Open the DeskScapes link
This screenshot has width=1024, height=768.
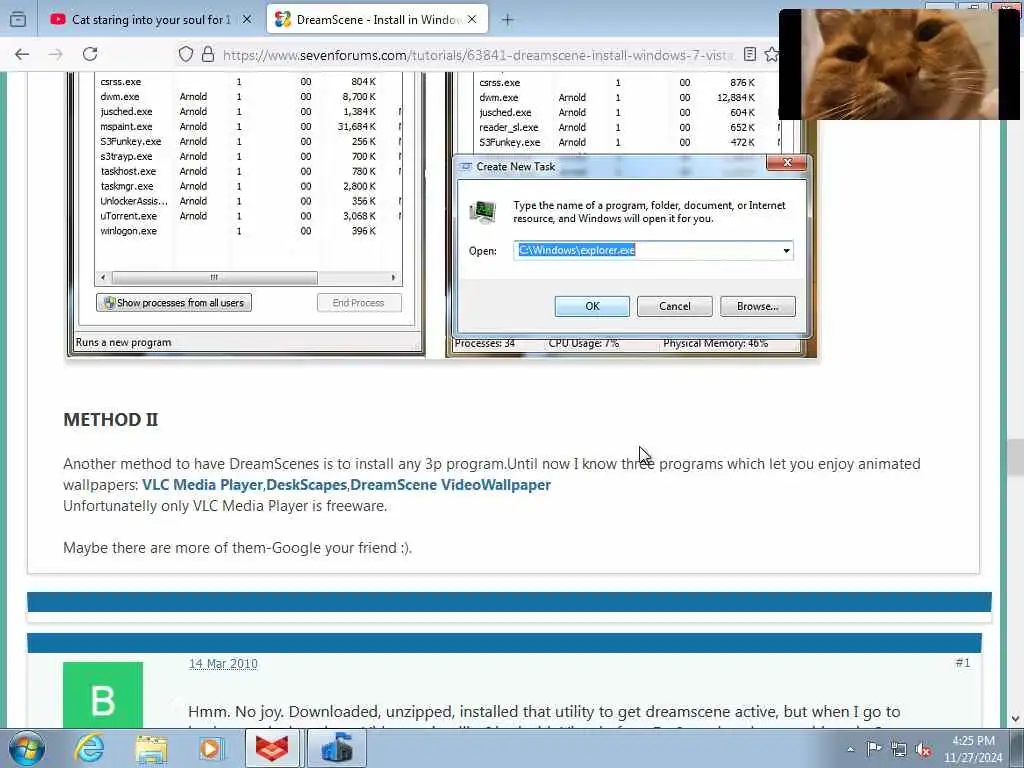pos(306,485)
